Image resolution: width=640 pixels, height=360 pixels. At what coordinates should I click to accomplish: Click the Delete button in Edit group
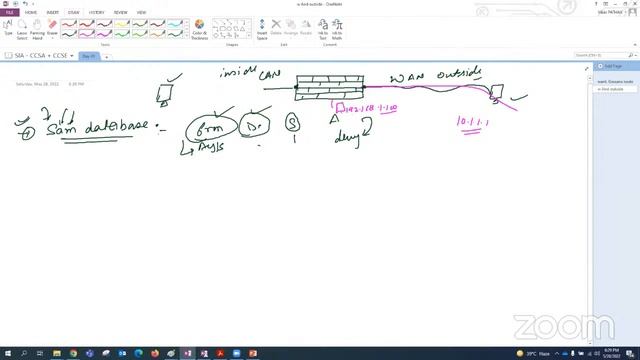[x=276, y=27]
